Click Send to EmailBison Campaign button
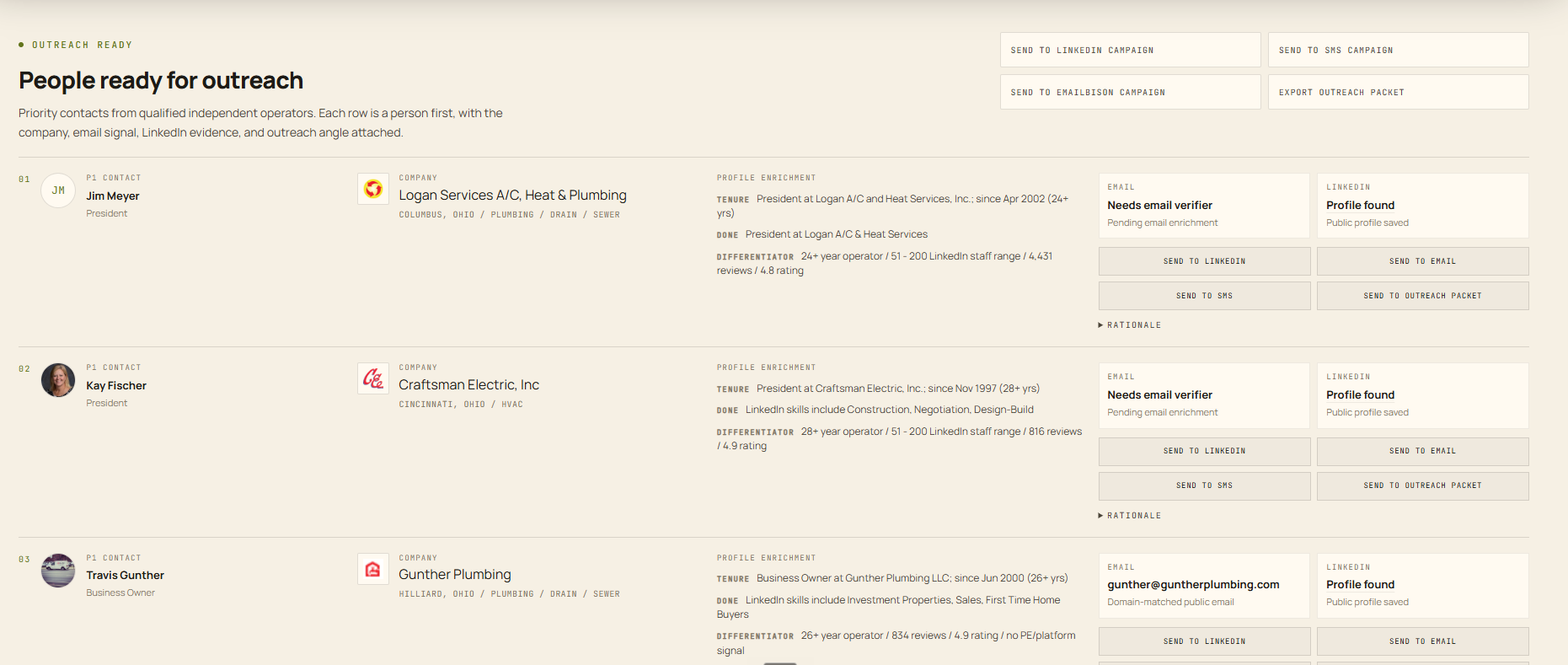Viewport: 1568px width, 665px height. coord(1130,92)
